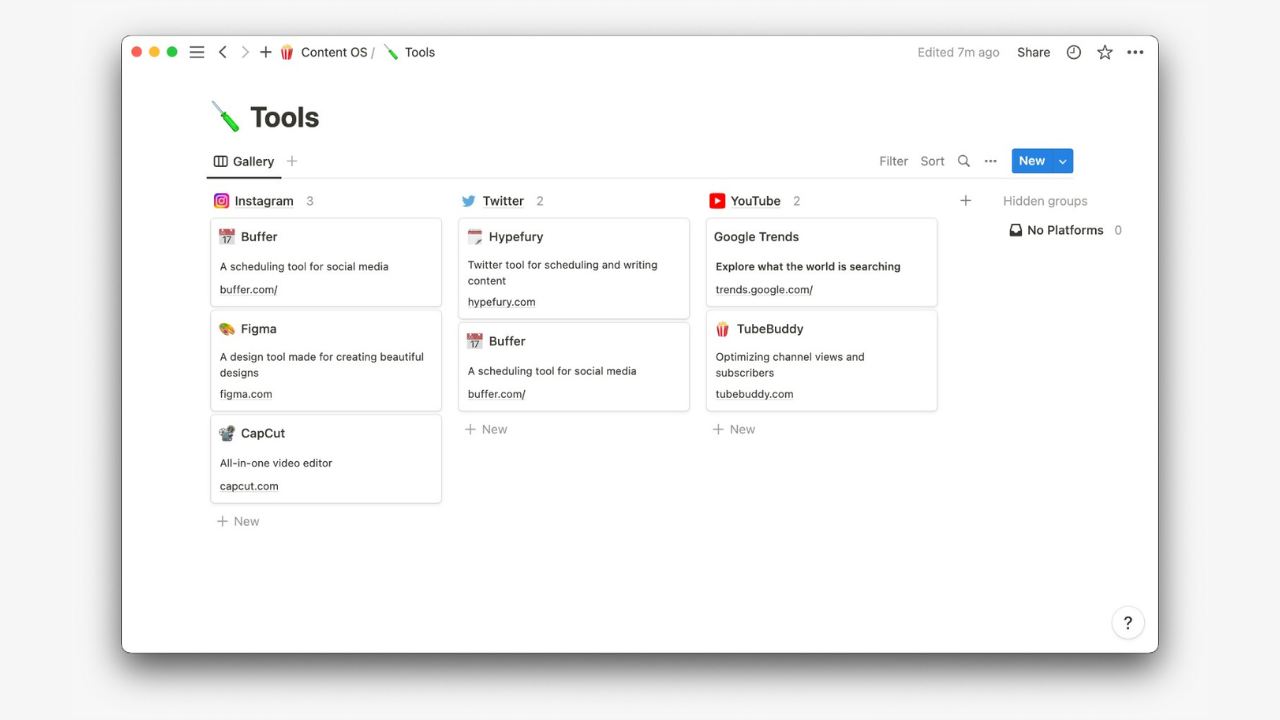Add New item under Twitter column
1280x720 pixels.
tap(486, 429)
